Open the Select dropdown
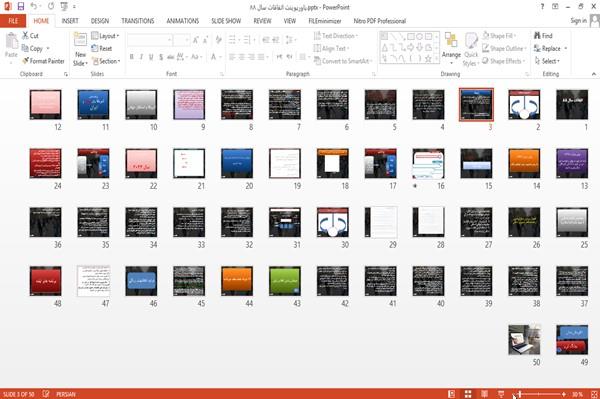600x399 pixels. click(x=547, y=61)
